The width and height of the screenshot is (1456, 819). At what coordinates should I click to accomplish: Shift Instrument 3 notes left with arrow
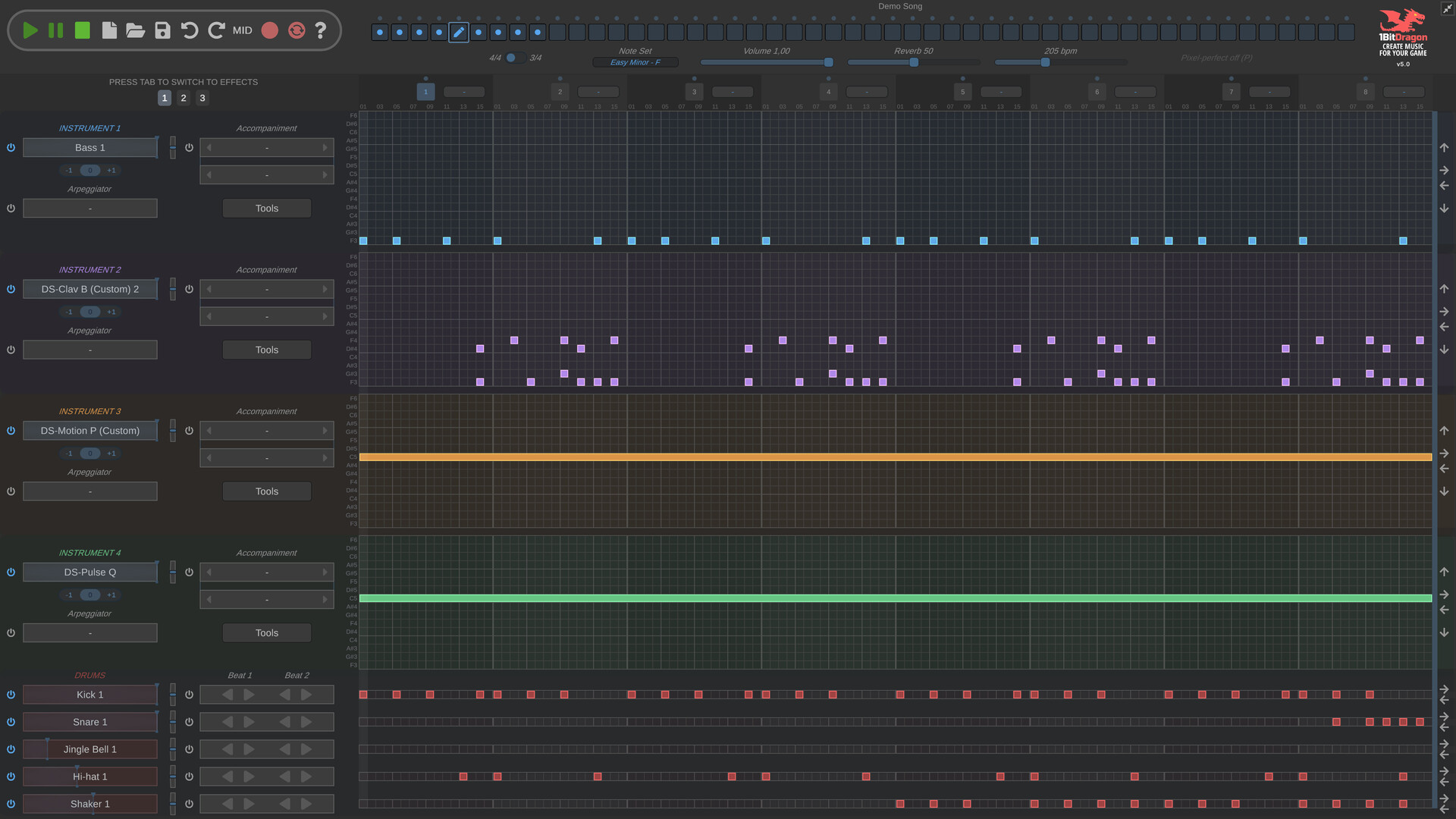click(x=1444, y=469)
